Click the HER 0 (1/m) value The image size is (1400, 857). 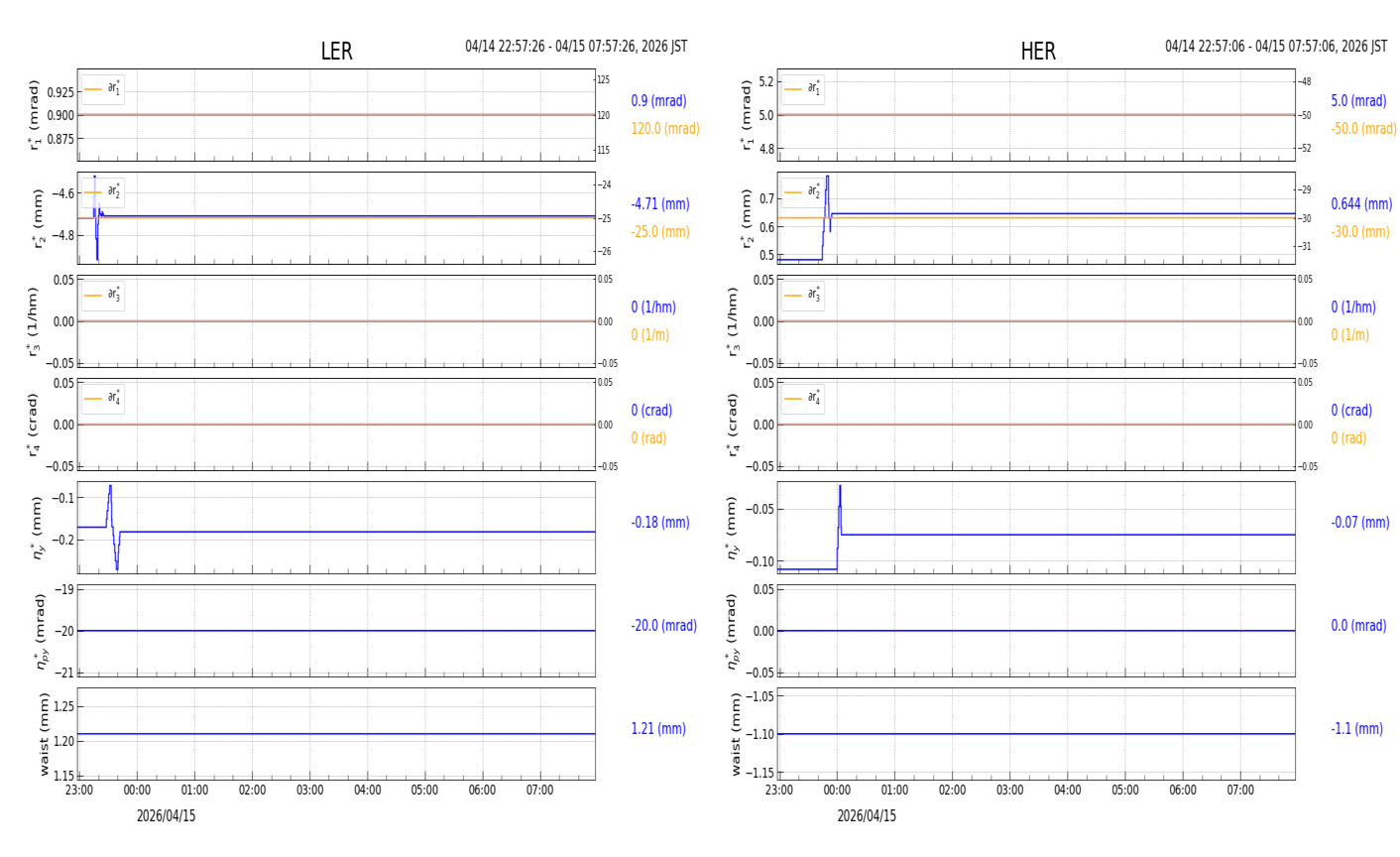(x=1349, y=335)
